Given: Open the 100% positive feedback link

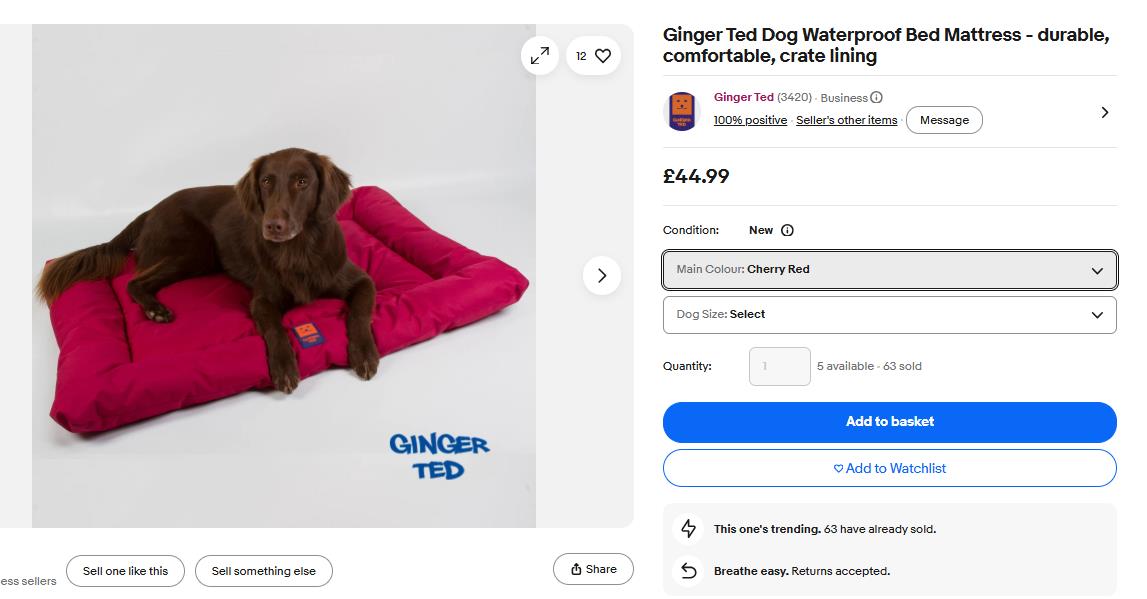Looking at the screenshot, I should tap(750, 120).
